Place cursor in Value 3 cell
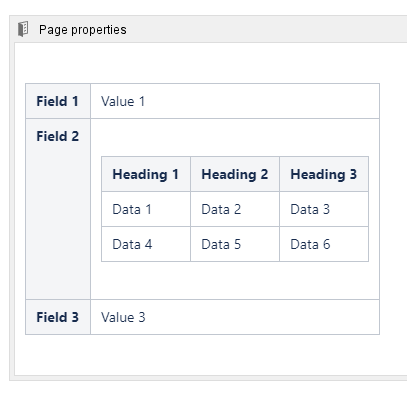The width and height of the screenshot is (407, 402). tap(235, 317)
